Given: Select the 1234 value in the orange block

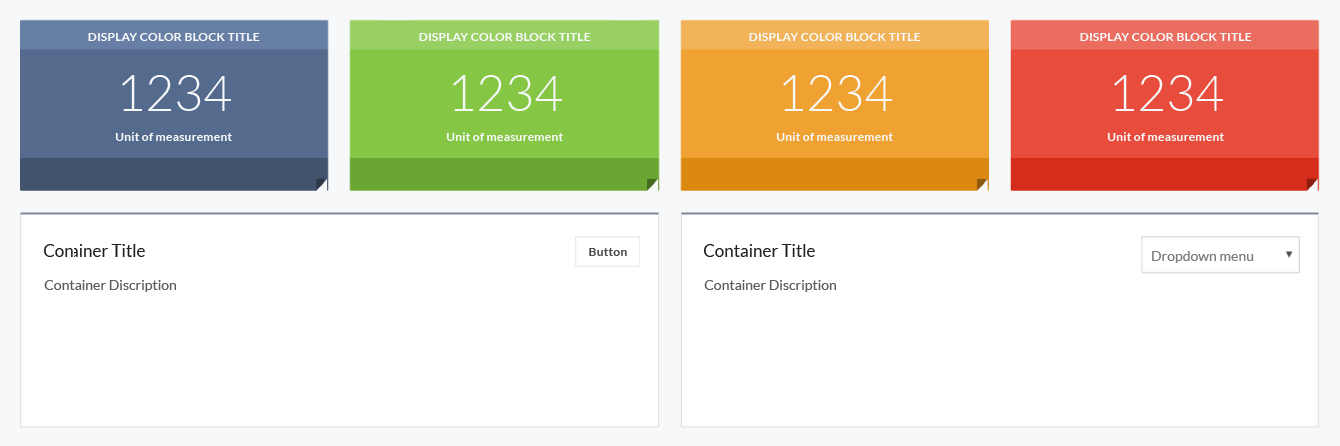Looking at the screenshot, I should 836,95.
